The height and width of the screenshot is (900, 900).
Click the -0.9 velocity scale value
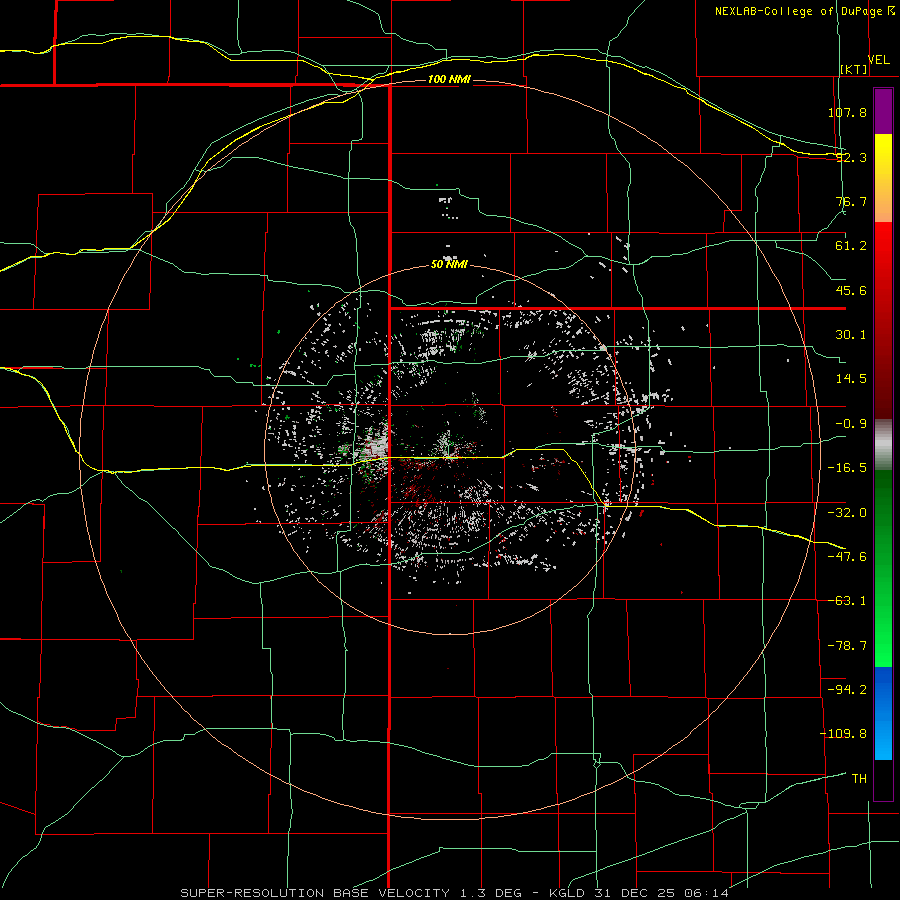[x=851, y=424]
